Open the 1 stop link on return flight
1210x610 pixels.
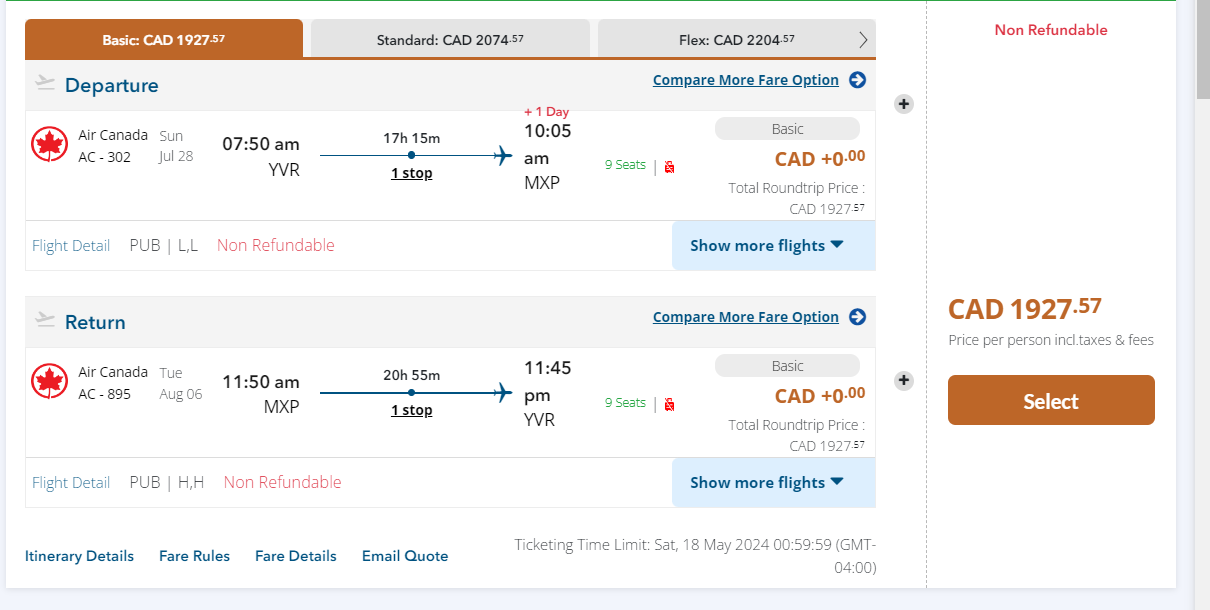[x=411, y=411]
